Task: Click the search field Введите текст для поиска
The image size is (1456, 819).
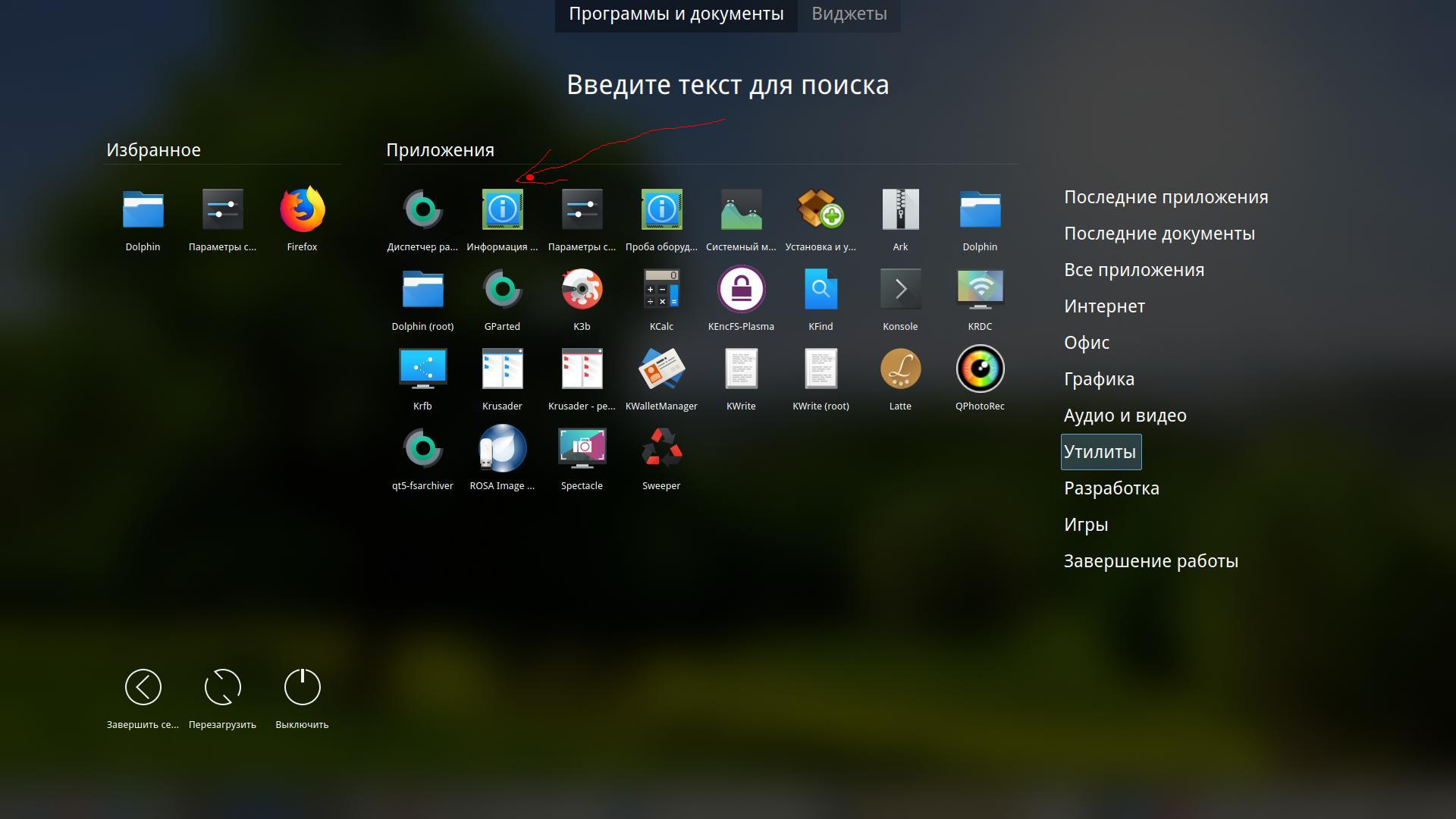Action: tap(727, 85)
